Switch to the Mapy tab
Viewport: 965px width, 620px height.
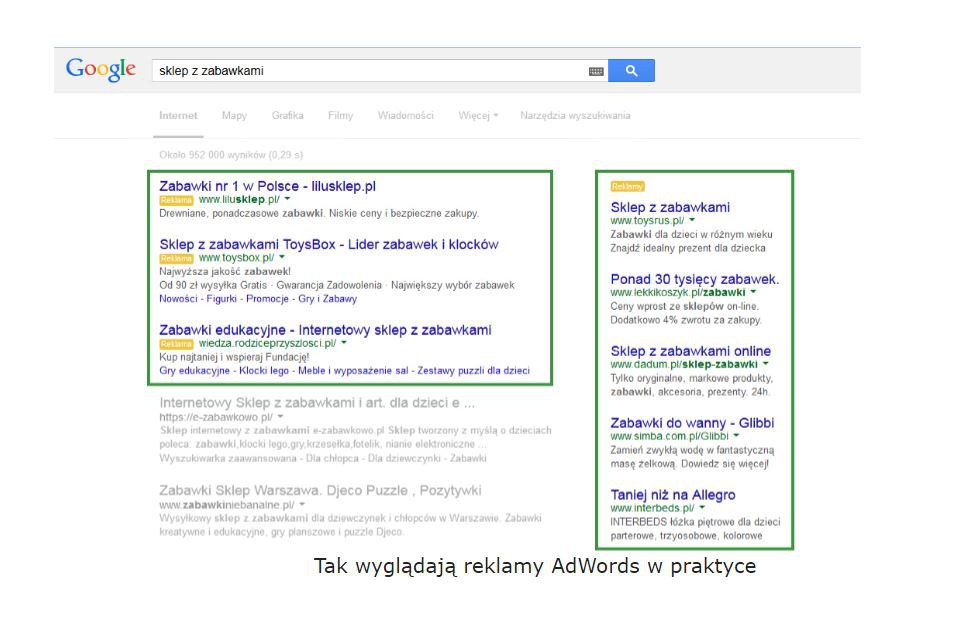coord(234,116)
